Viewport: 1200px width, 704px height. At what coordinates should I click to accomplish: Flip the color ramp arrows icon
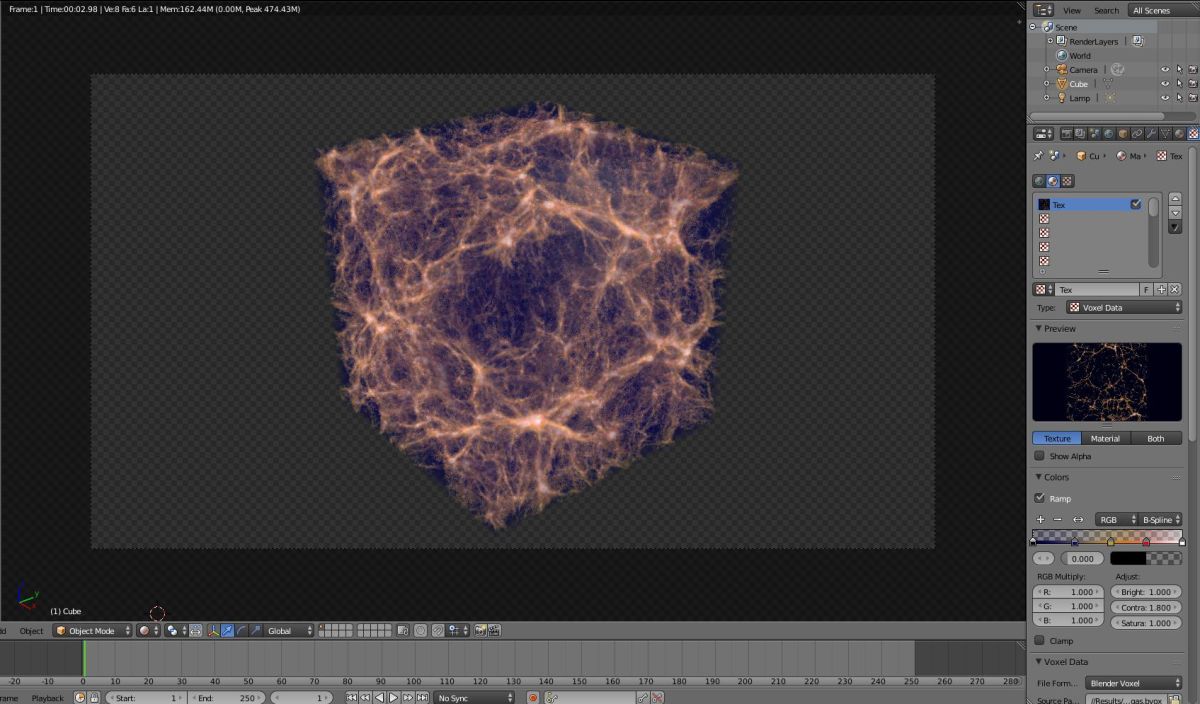(1078, 520)
